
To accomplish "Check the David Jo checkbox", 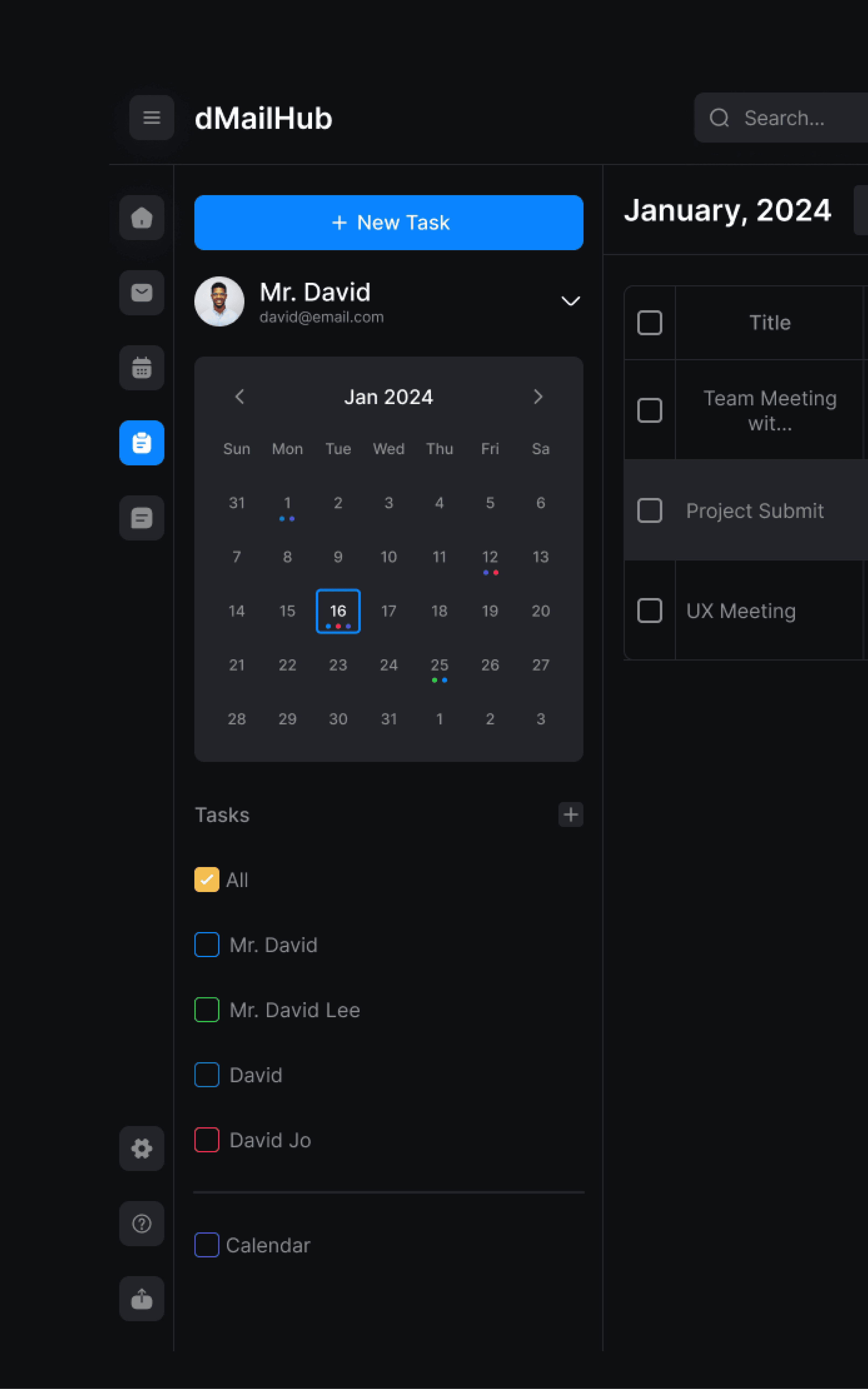I will (x=207, y=1140).
